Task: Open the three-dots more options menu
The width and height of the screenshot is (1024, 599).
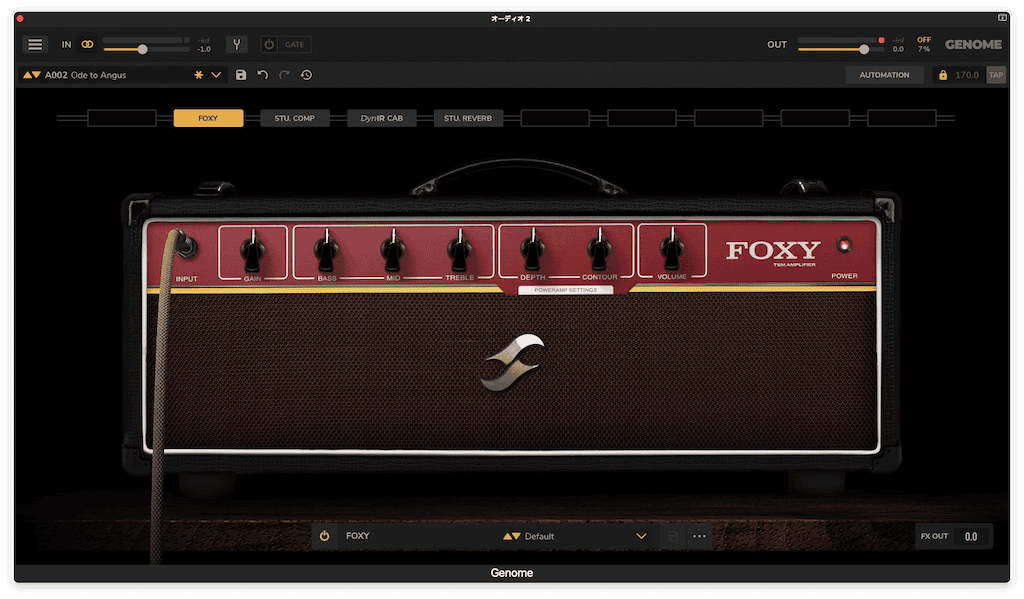Action: [x=699, y=536]
